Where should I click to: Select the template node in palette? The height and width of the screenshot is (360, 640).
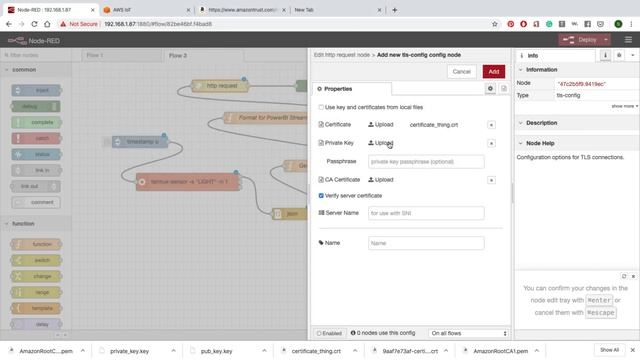36,308
